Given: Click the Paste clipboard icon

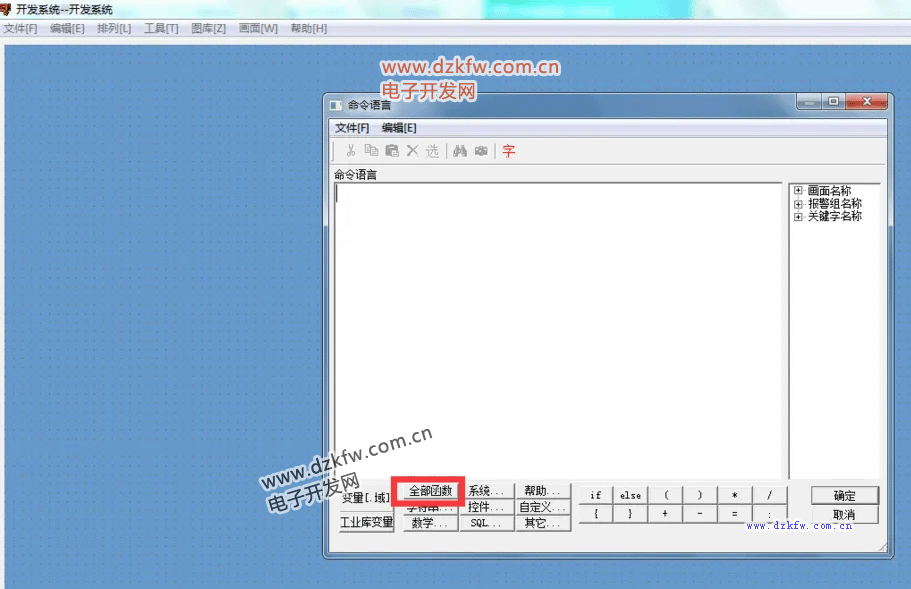Looking at the screenshot, I should pyautogui.click(x=392, y=151).
